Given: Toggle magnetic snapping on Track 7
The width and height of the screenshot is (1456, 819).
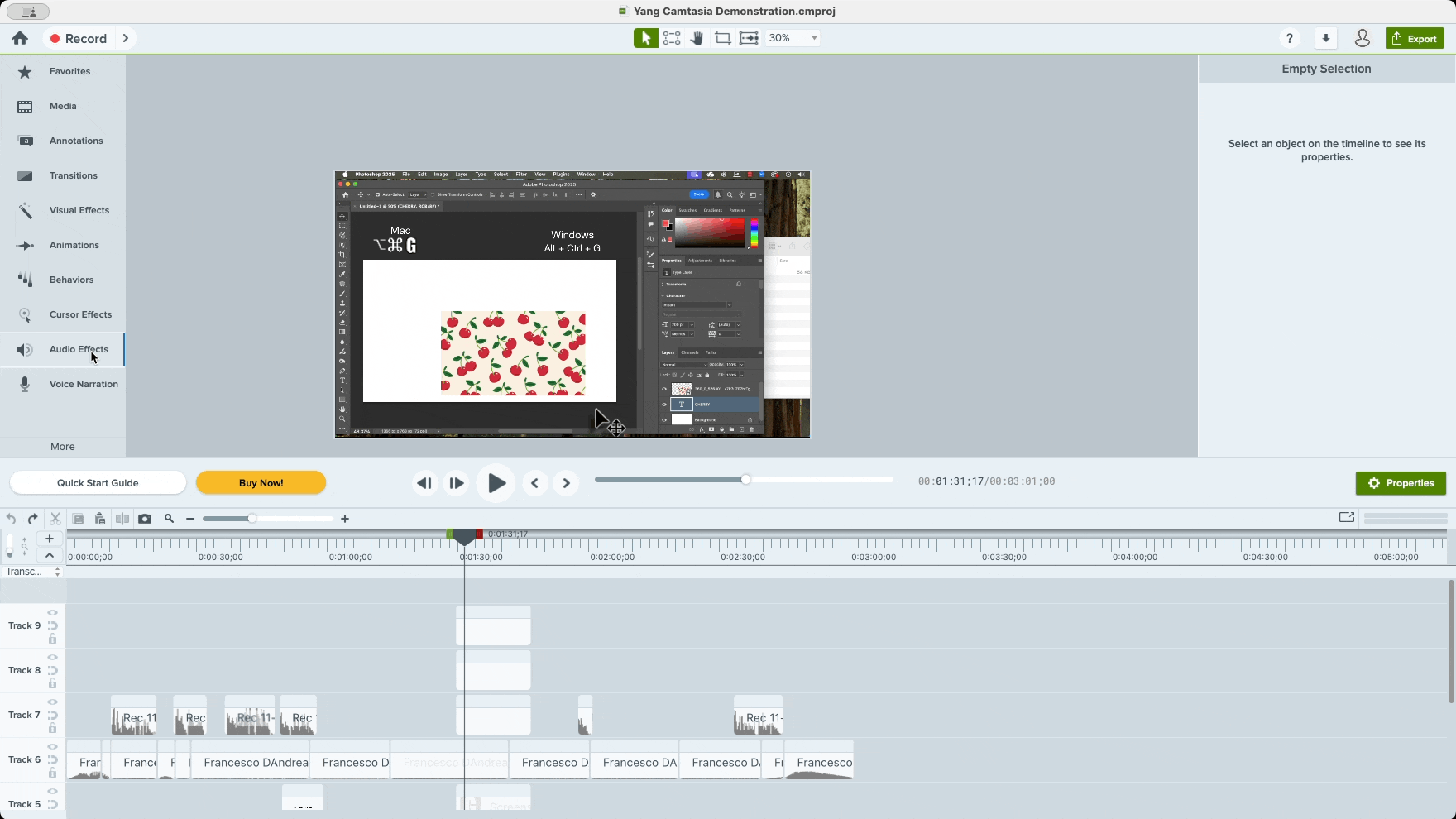Looking at the screenshot, I should (52, 715).
